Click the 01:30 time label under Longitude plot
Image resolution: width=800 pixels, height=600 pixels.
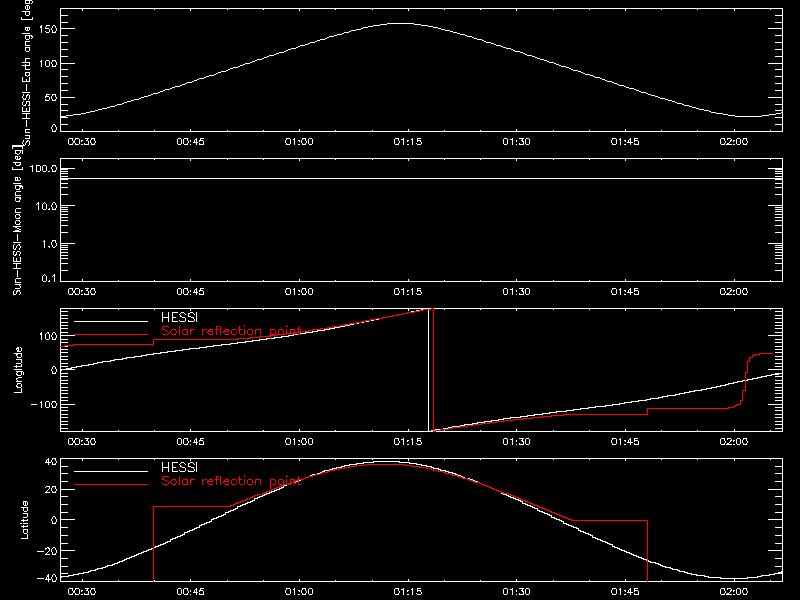[x=516, y=441]
